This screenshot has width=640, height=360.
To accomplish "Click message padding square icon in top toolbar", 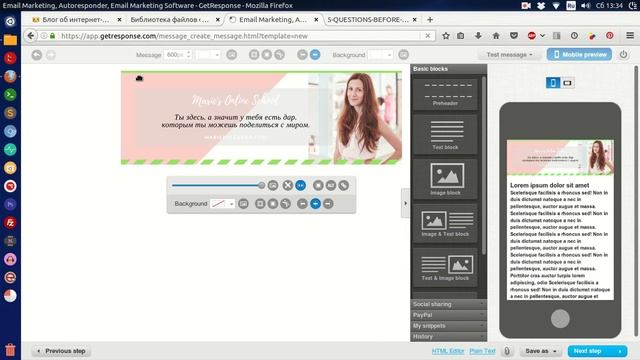I will click(x=267, y=55).
